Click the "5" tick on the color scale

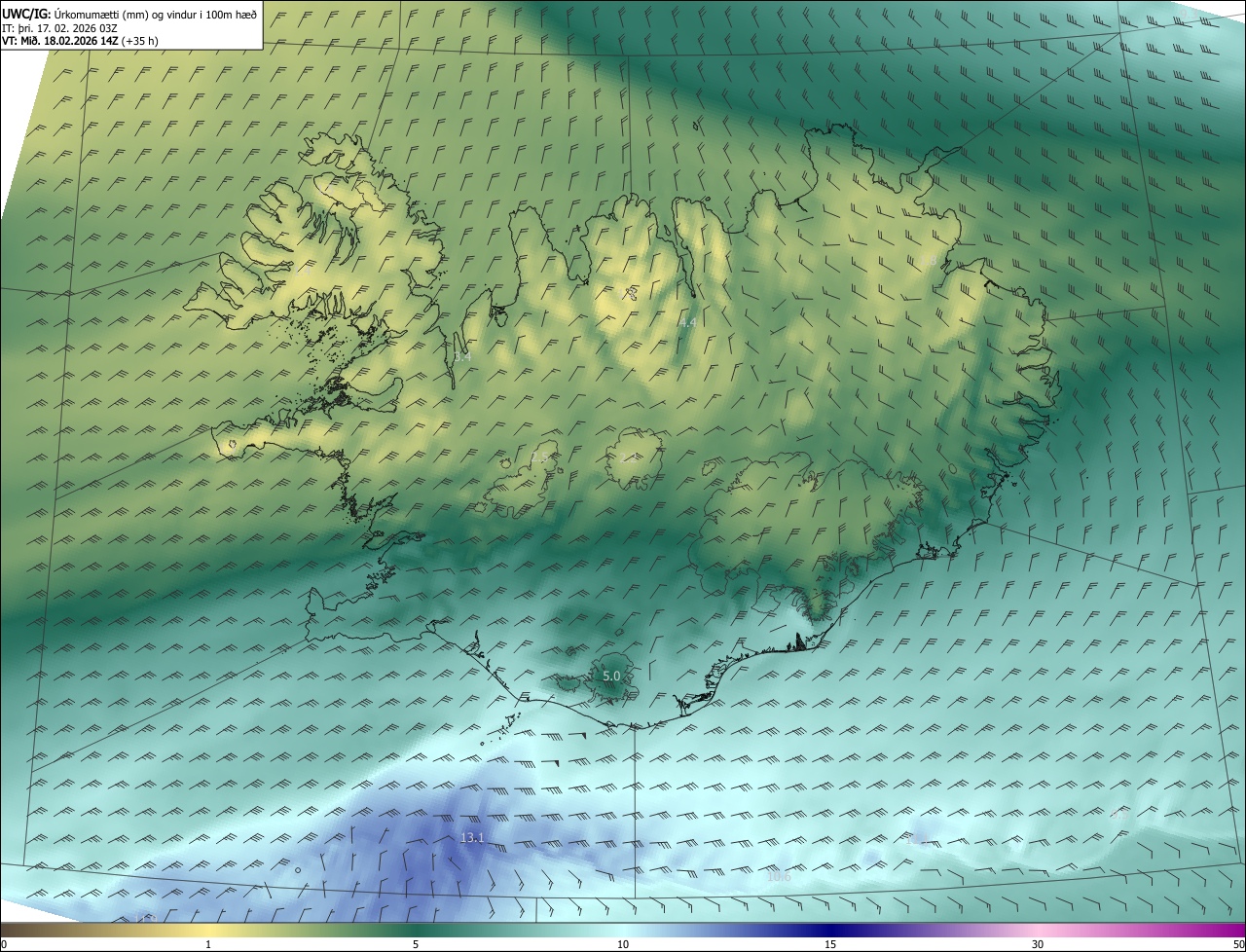pos(416,945)
